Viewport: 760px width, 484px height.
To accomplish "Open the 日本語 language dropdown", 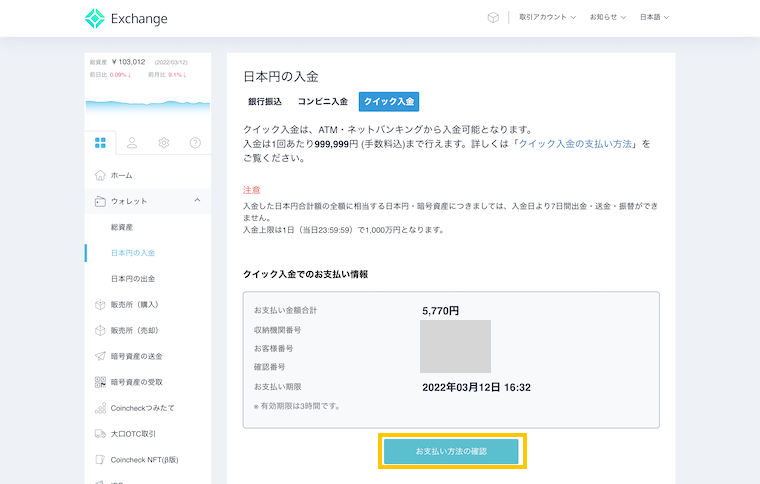I will 654,18.
